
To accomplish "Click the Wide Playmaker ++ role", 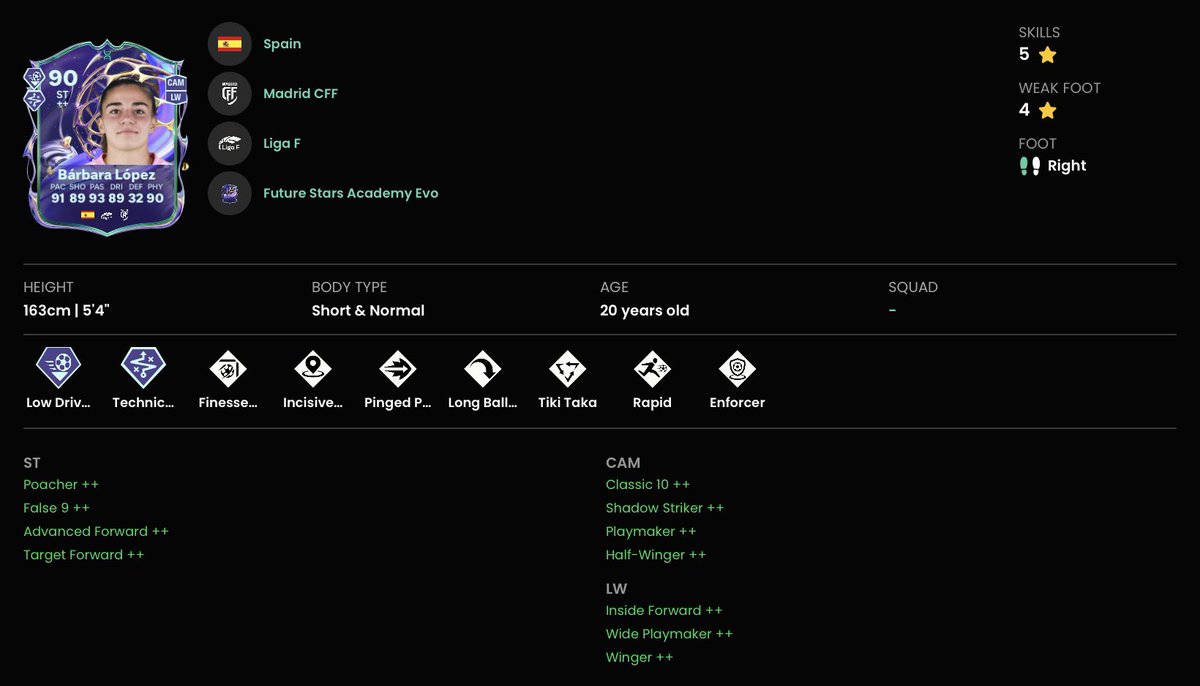I will click(669, 634).
